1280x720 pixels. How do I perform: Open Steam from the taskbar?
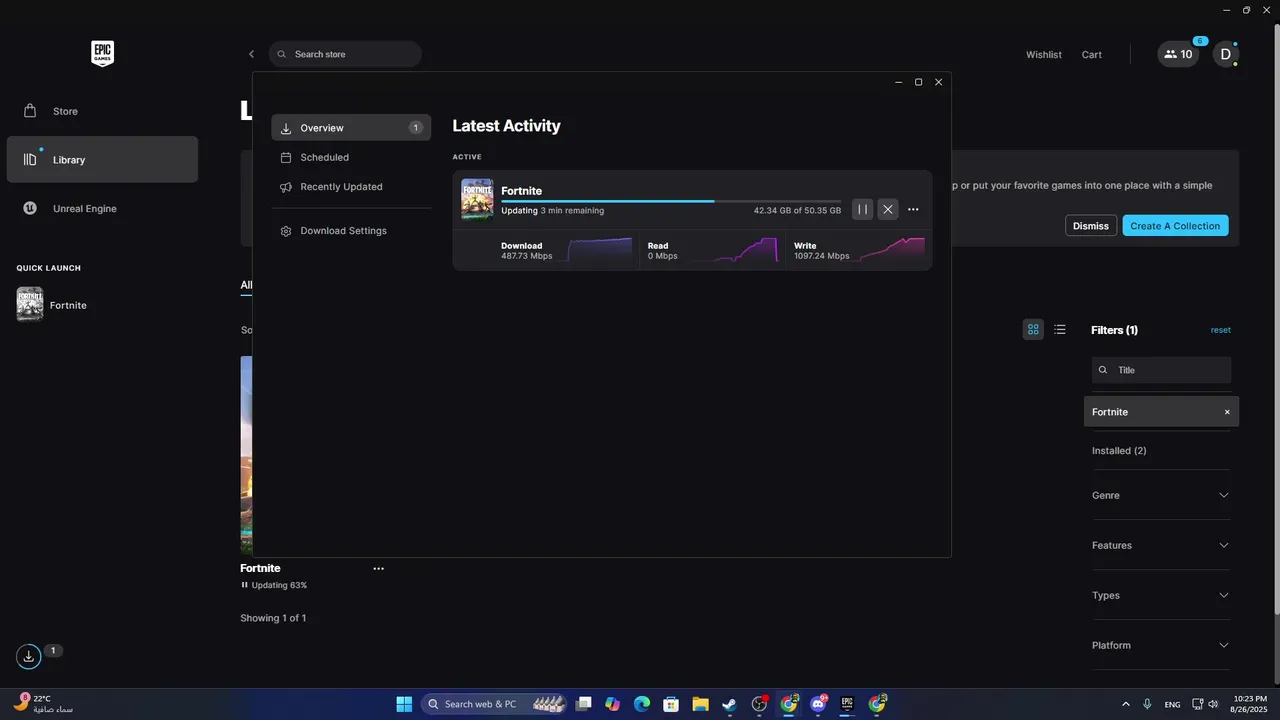click(730, 704)
